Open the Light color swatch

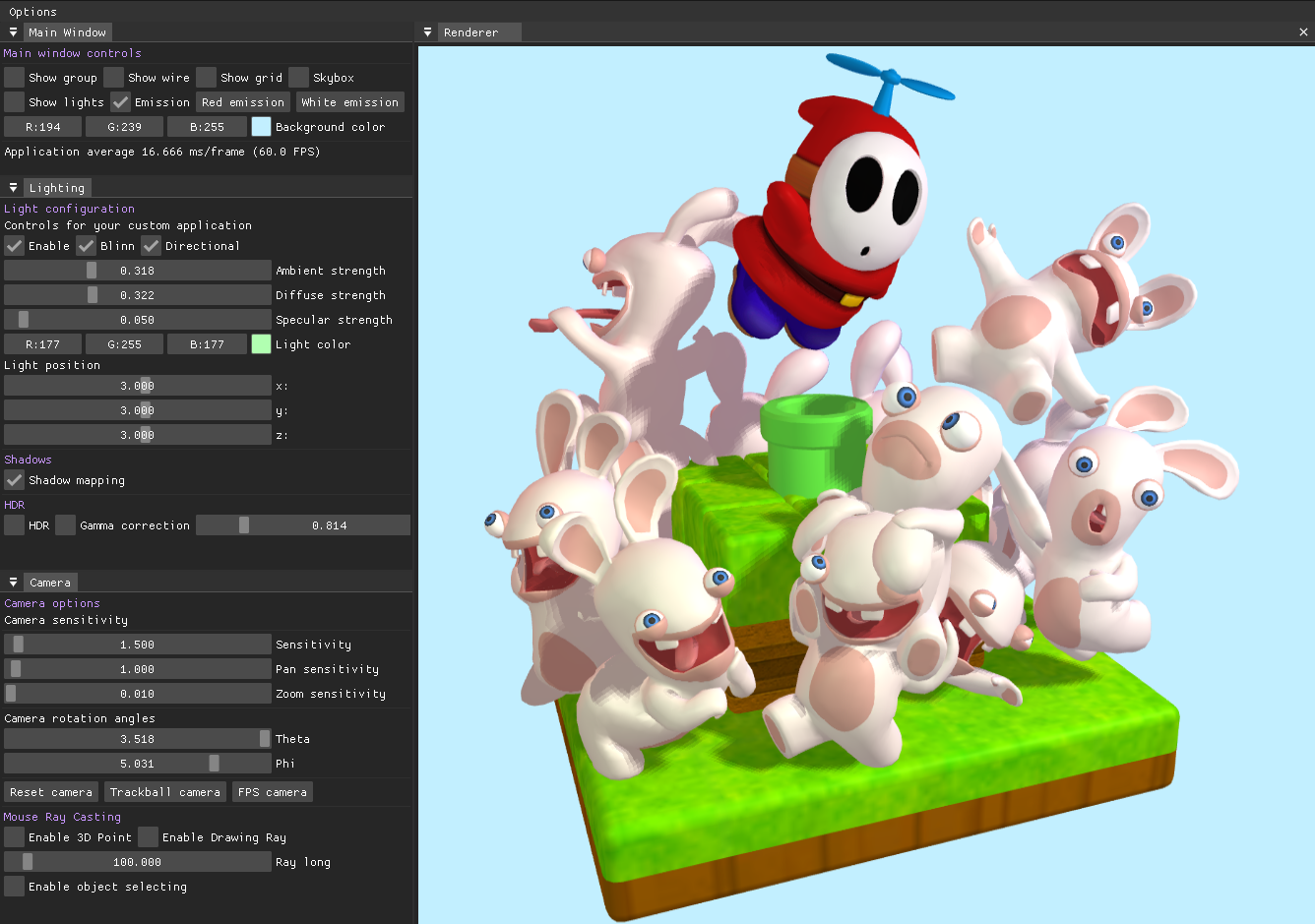click(x=261, y=344)
